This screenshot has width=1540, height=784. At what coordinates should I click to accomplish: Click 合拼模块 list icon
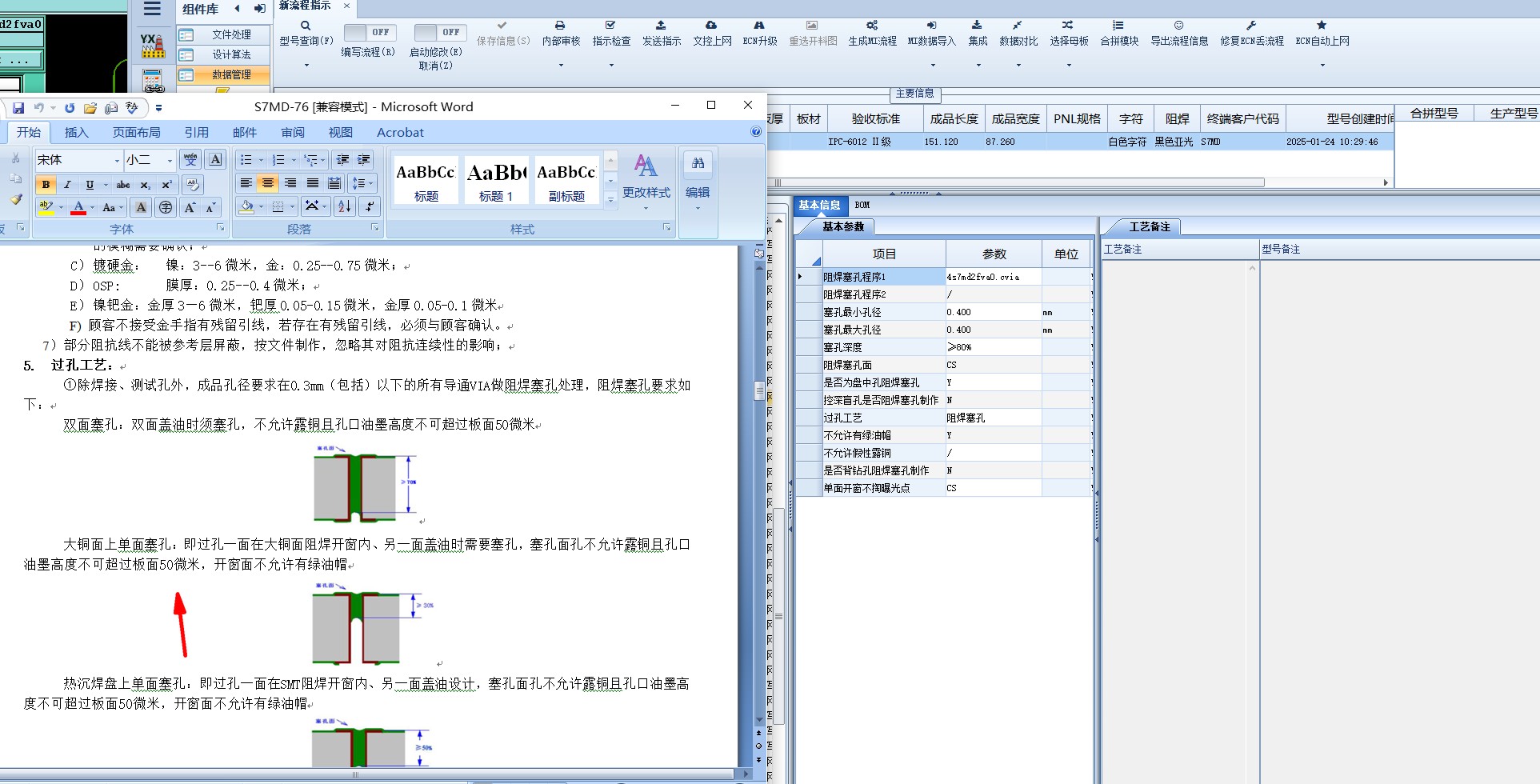[x=1118, y=26]
